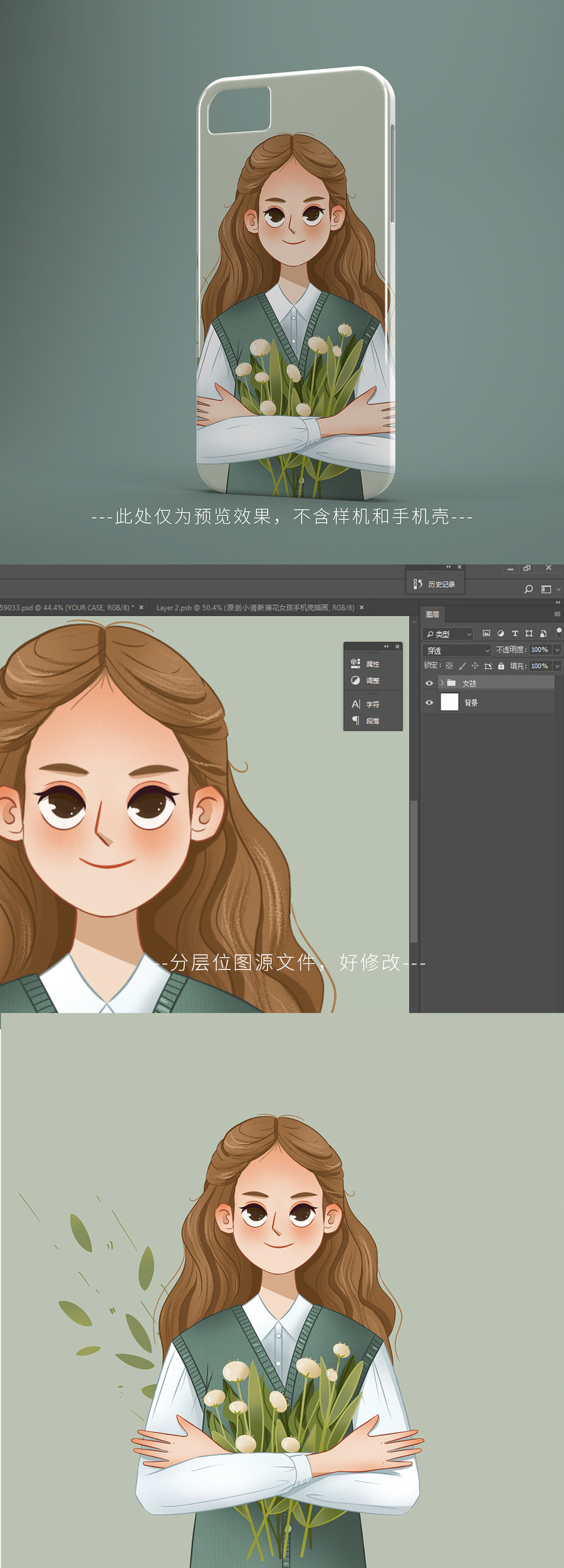Filter layers by smart objects icon
Screen dimensions: 564x1568
(543, 634)
